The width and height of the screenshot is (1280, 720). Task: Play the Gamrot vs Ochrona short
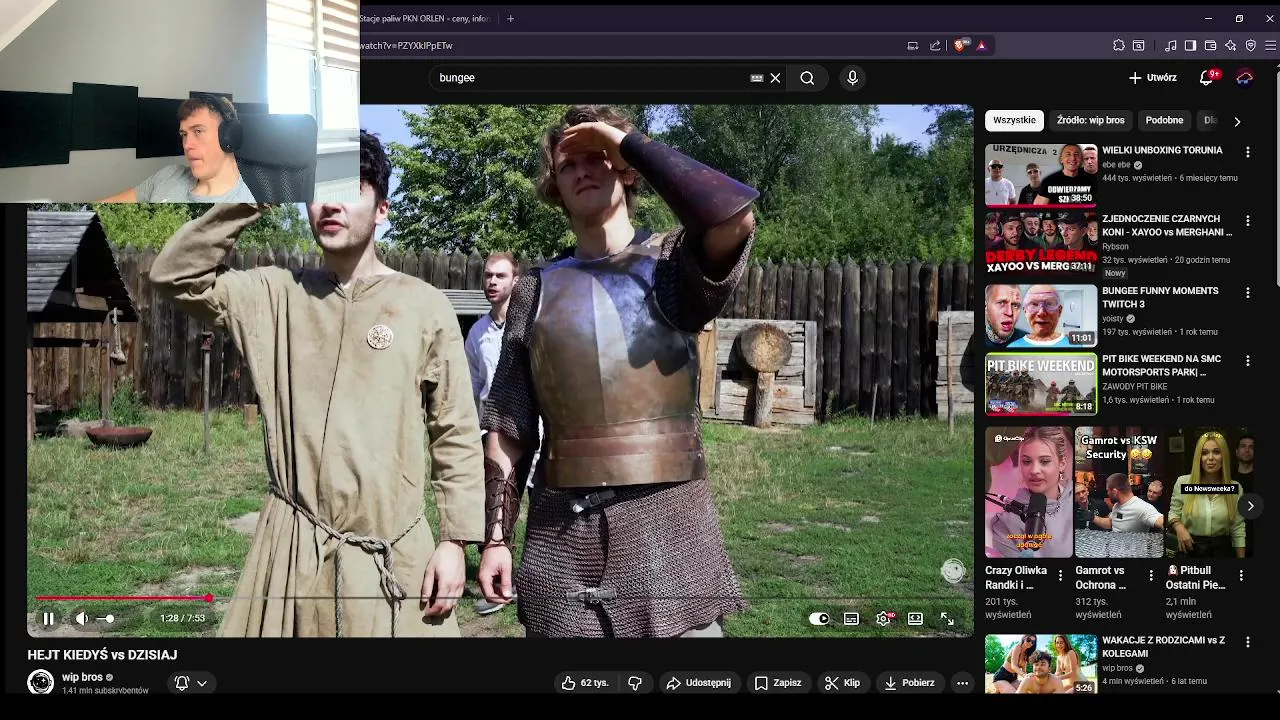click(1119, 493)
